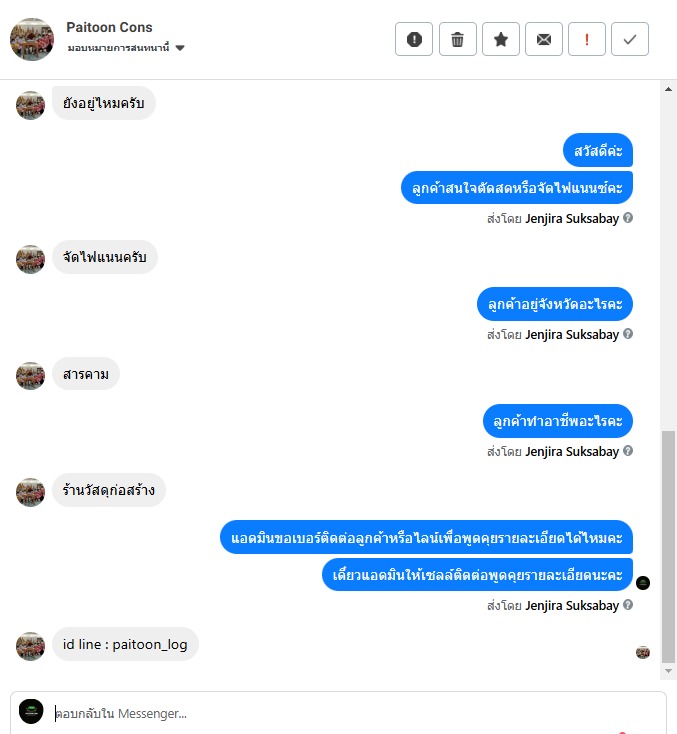Screen dimensions: 677x734
Task: Click the Paitoon Cons name in header
Action: coord(109,27)
